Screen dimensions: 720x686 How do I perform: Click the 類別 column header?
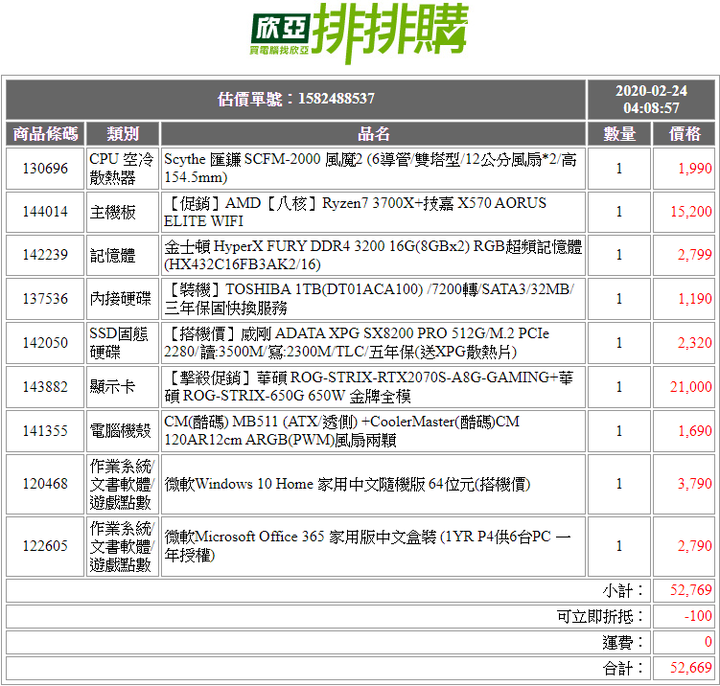(x=123, y=134)
